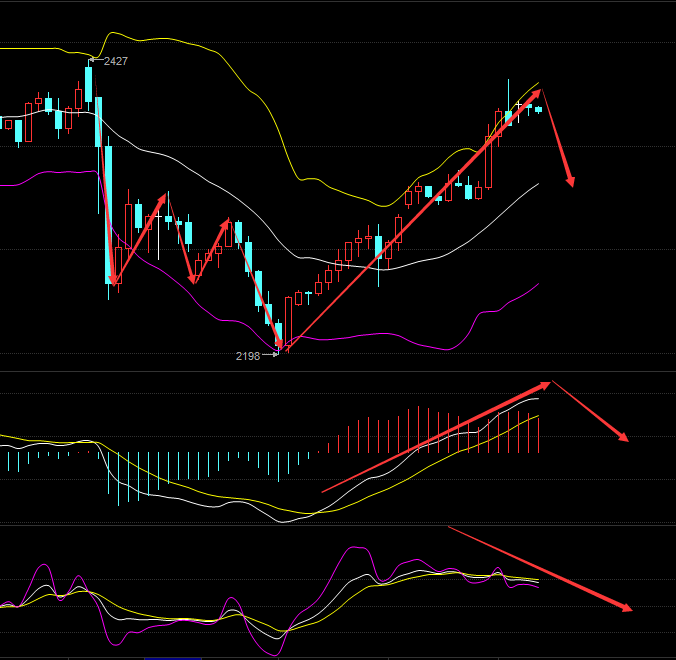Click the 2198 low price label
Image resolution: width=676 pixels, height=660 pixels.
[248, 356]
